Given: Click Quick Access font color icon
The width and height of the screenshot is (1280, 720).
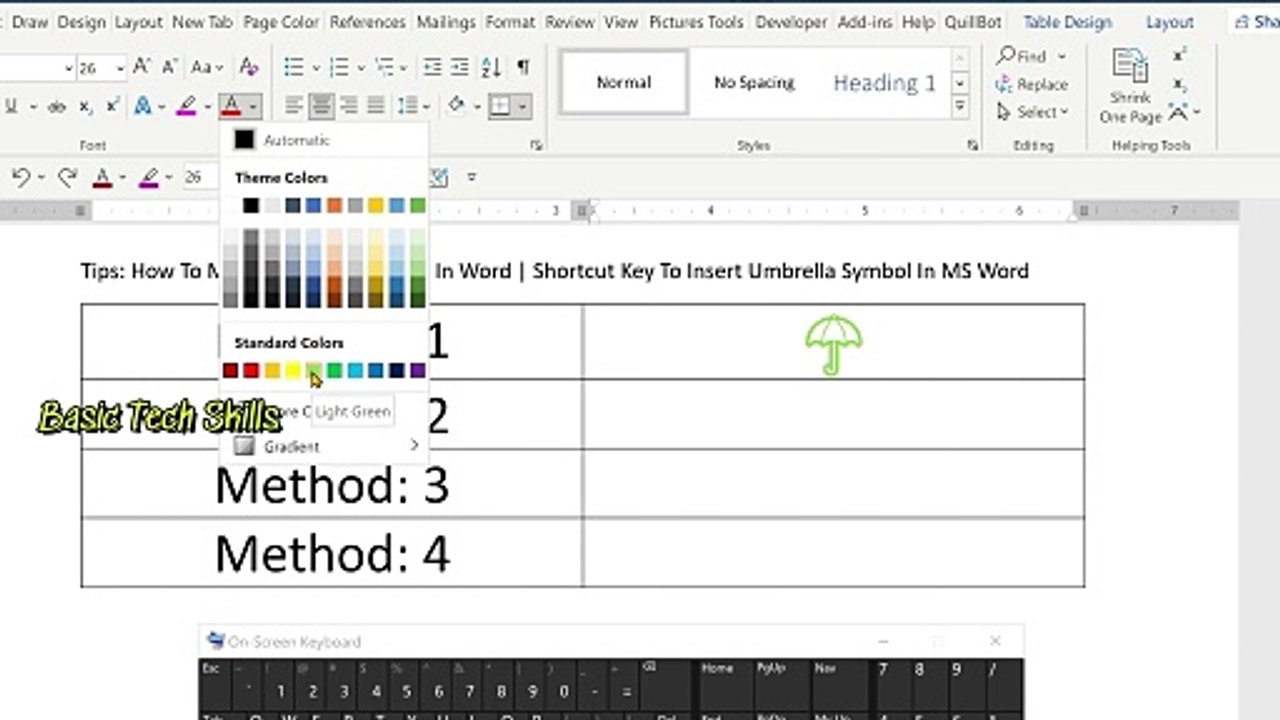Looking at the screenshot, I should 102,178.
